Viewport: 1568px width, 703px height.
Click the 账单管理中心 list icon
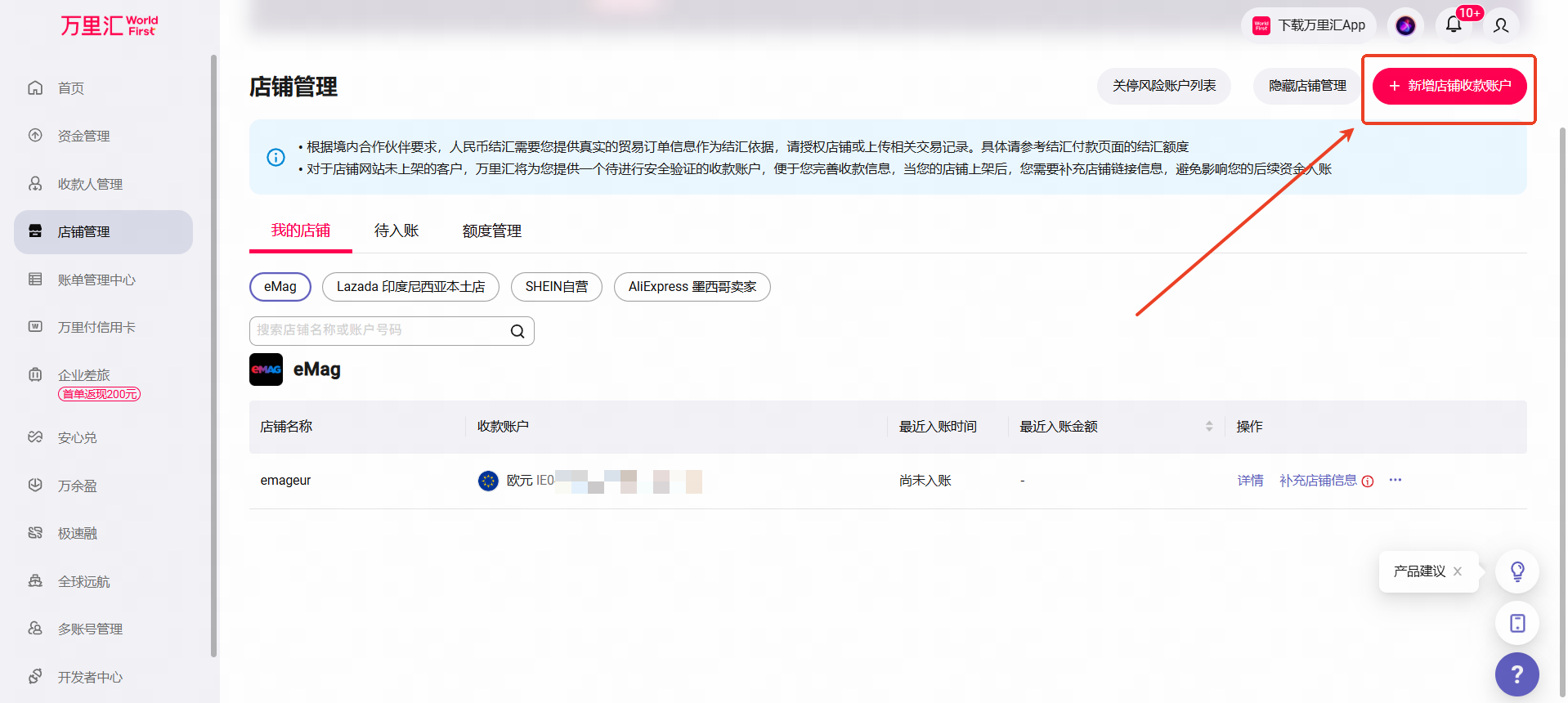tap(35, 280)
